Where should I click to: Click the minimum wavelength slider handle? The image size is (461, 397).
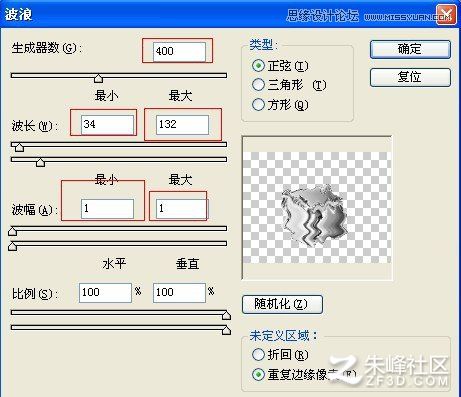pos(19,147)
